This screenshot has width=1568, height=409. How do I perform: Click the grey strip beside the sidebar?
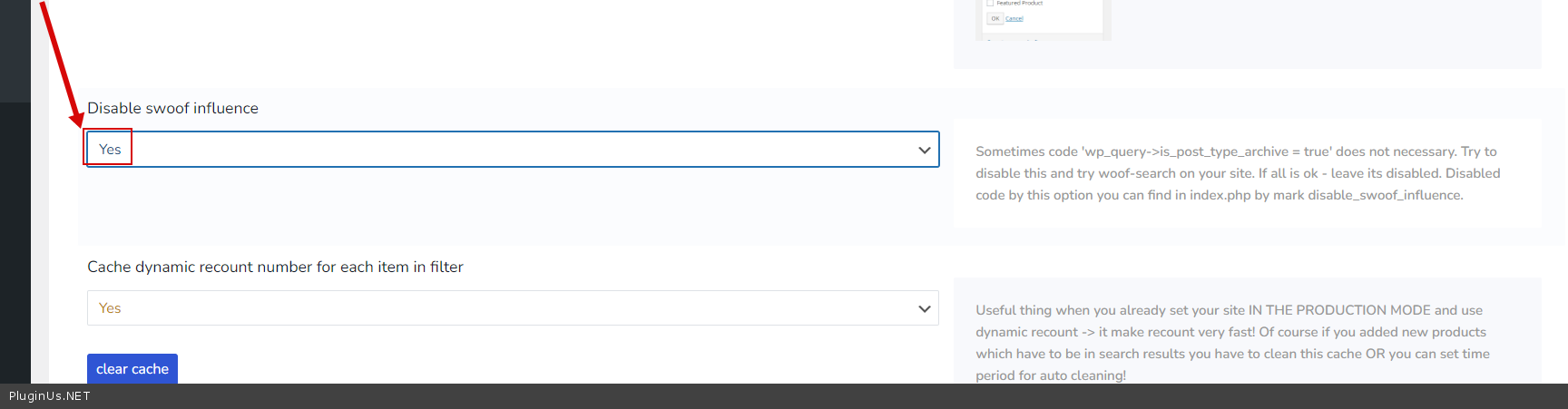40,227
